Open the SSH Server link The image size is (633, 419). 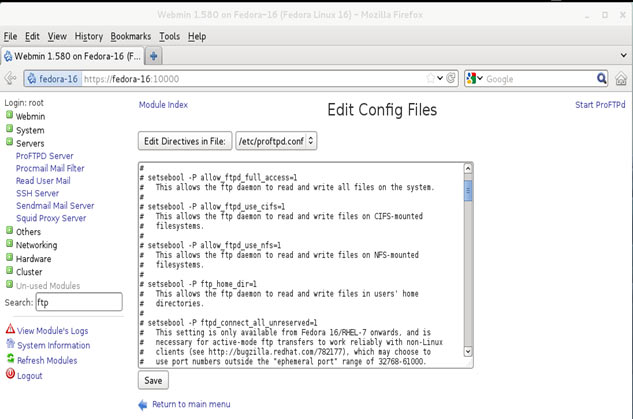[x=37, y=193]
